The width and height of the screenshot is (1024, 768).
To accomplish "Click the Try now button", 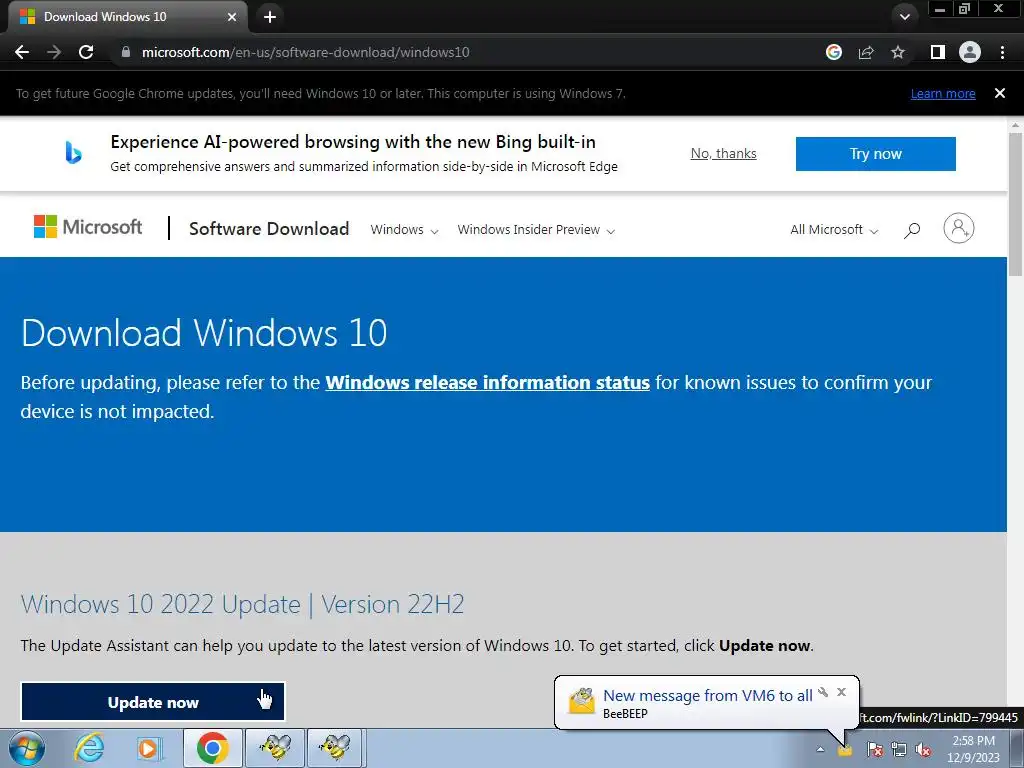I will 876,154.
